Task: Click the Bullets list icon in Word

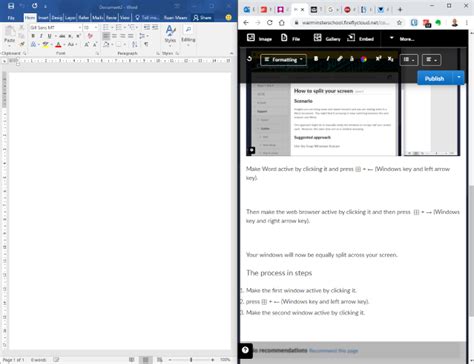Action: coord(107,27)
